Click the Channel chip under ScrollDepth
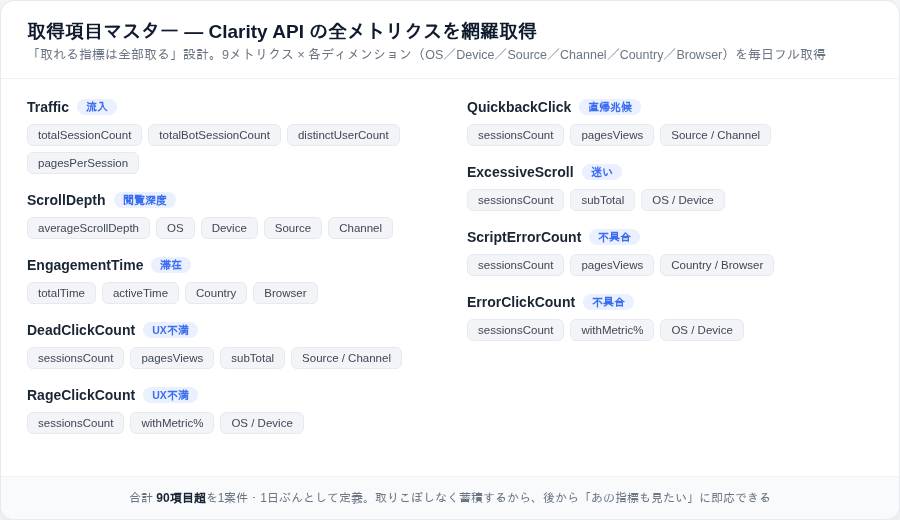The height and width of the screenshot is (520, 900). [x=360, y=228]
